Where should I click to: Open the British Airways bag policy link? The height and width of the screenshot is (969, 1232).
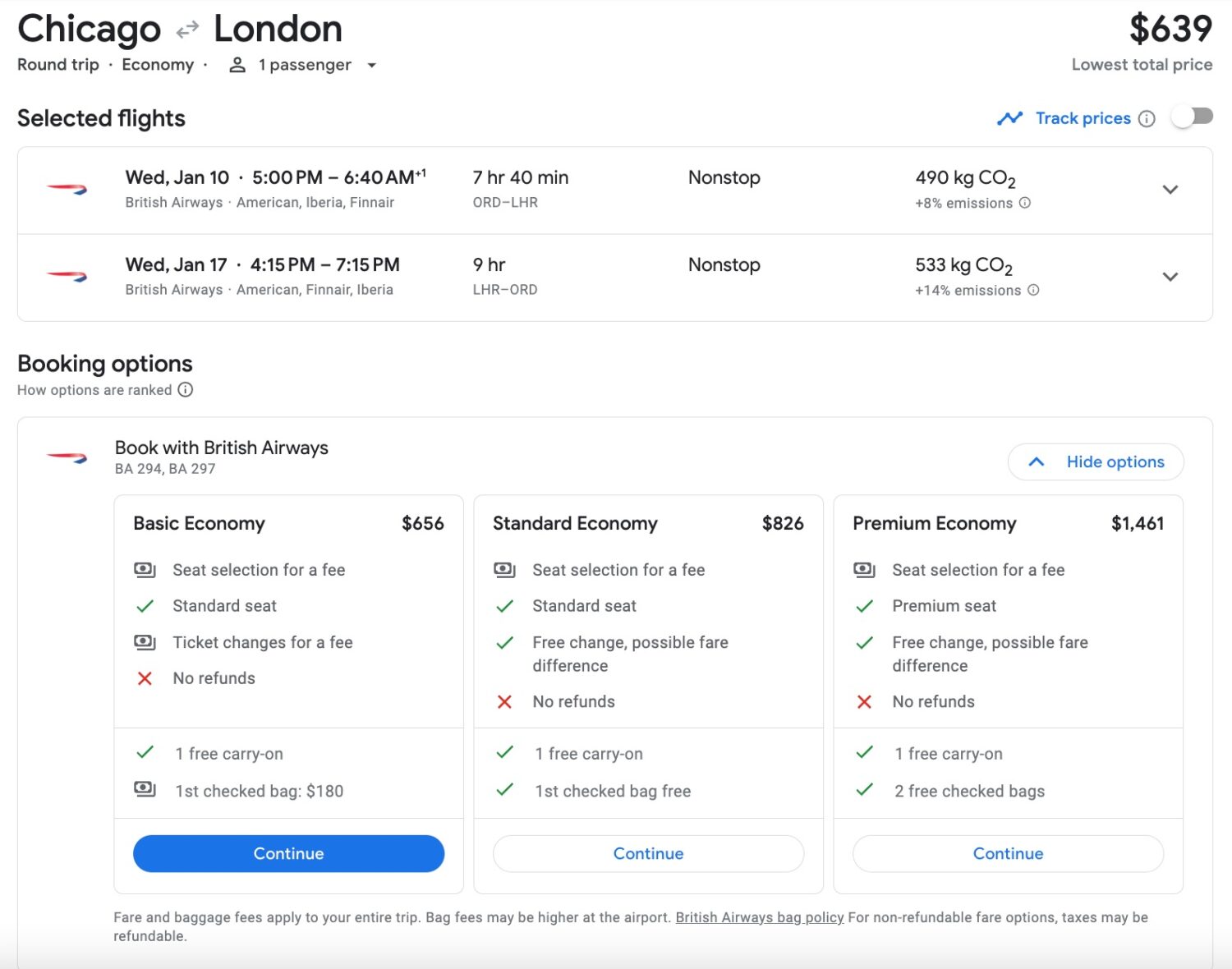click(759, 917)
